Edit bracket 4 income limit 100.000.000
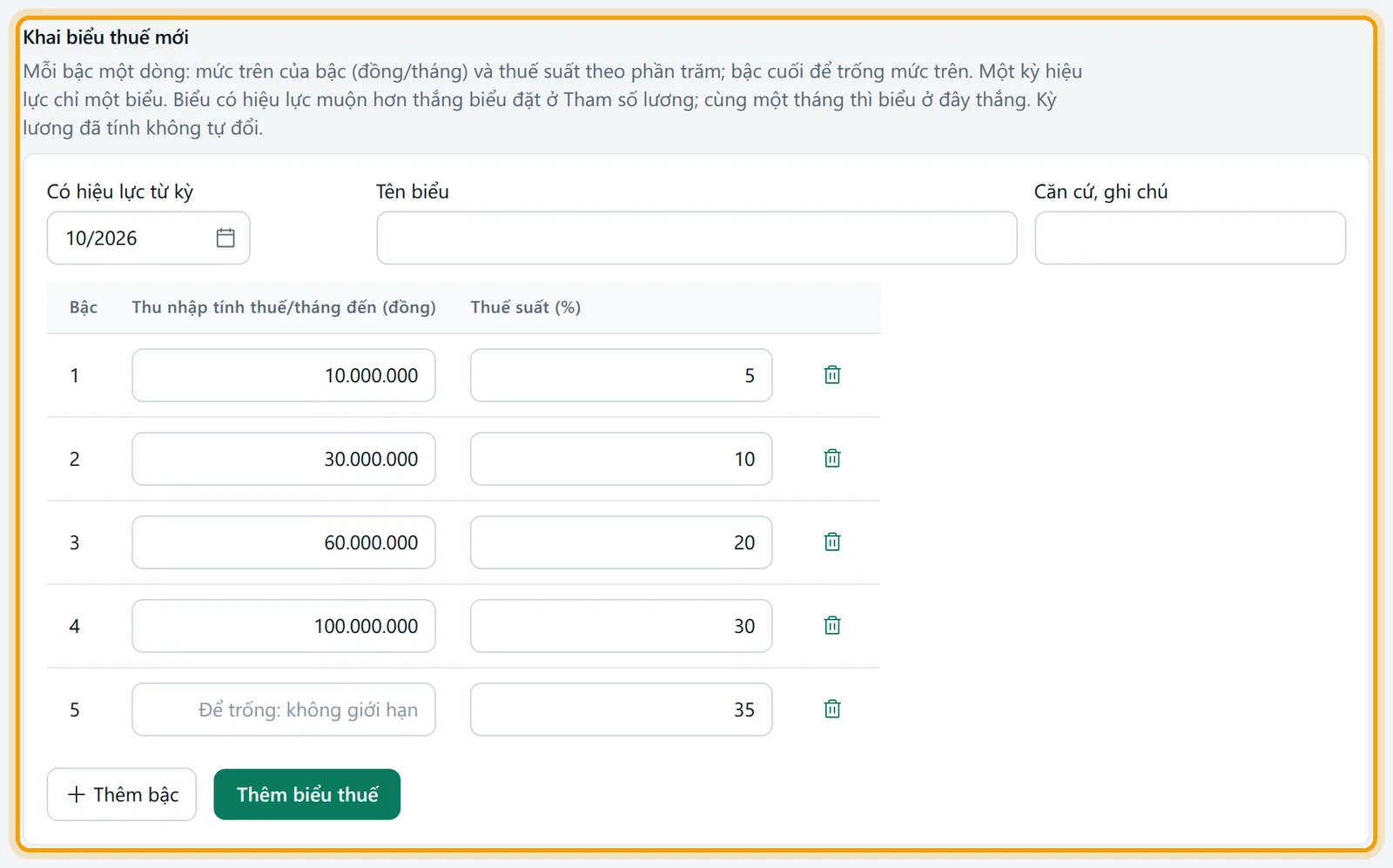Screen dimensions: 1393x868 284,626
